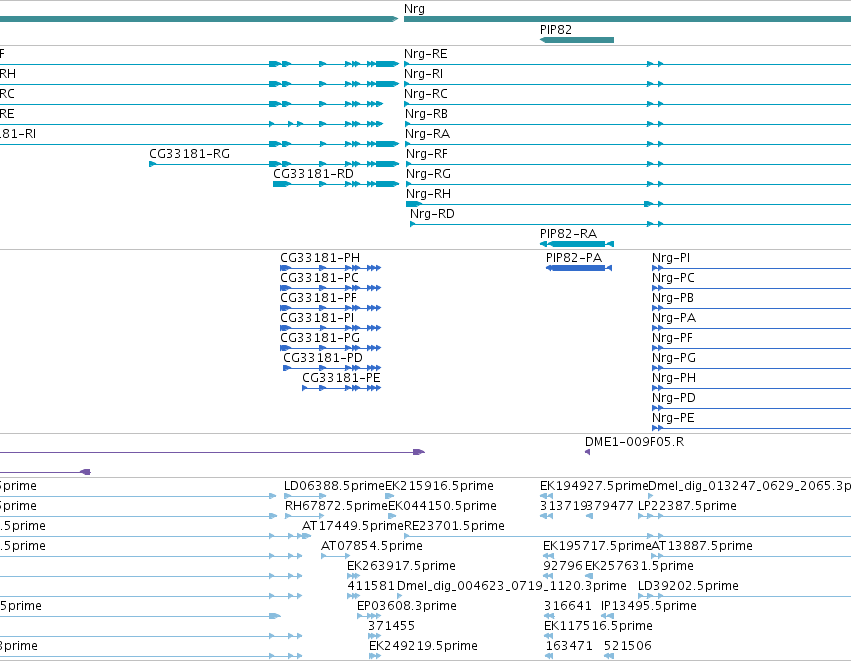
Task: Click the AT17449.5prime EST label
Action: click(x=353, y=526)
